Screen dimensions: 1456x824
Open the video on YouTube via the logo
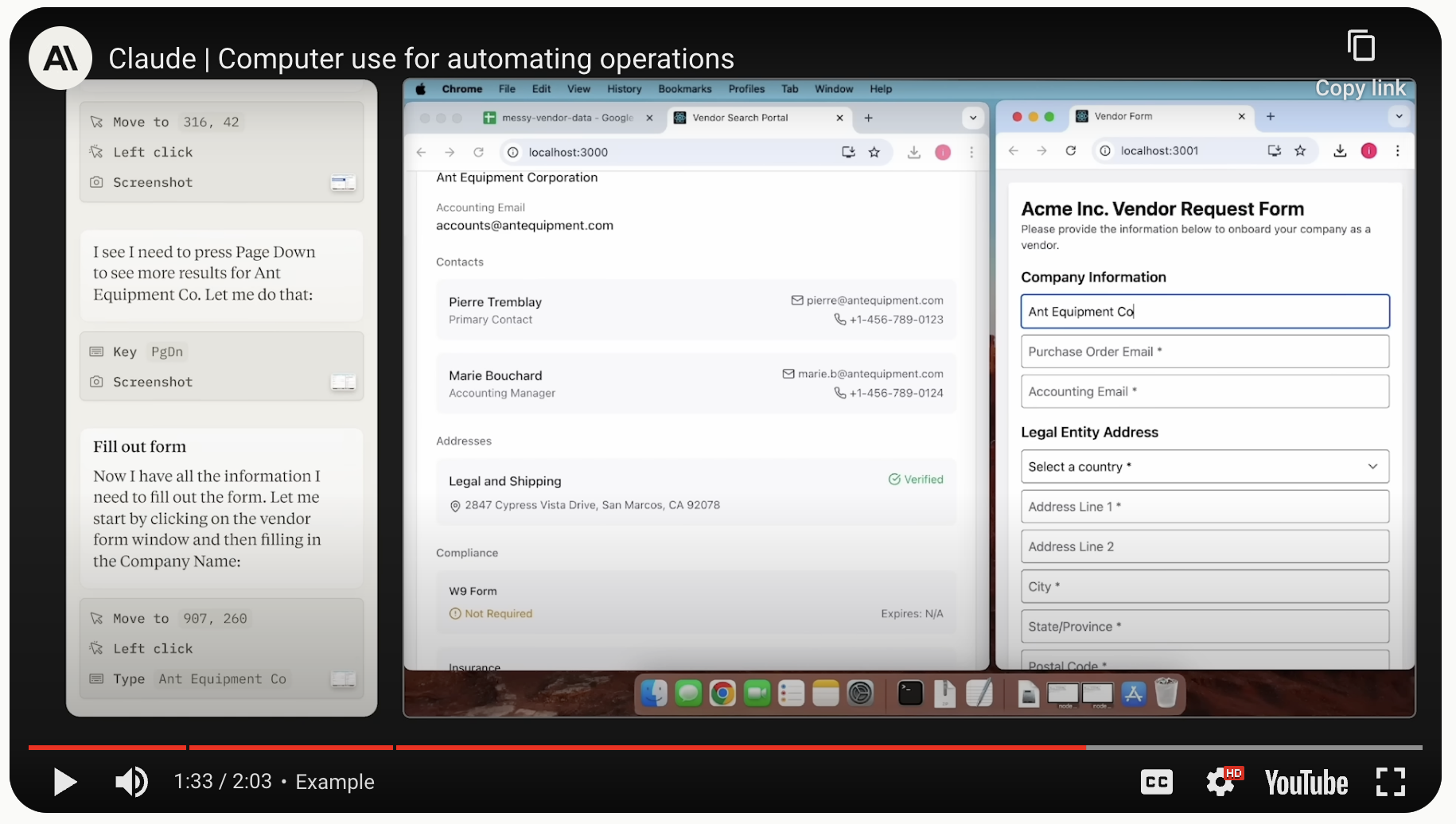tap(1306, 783)
